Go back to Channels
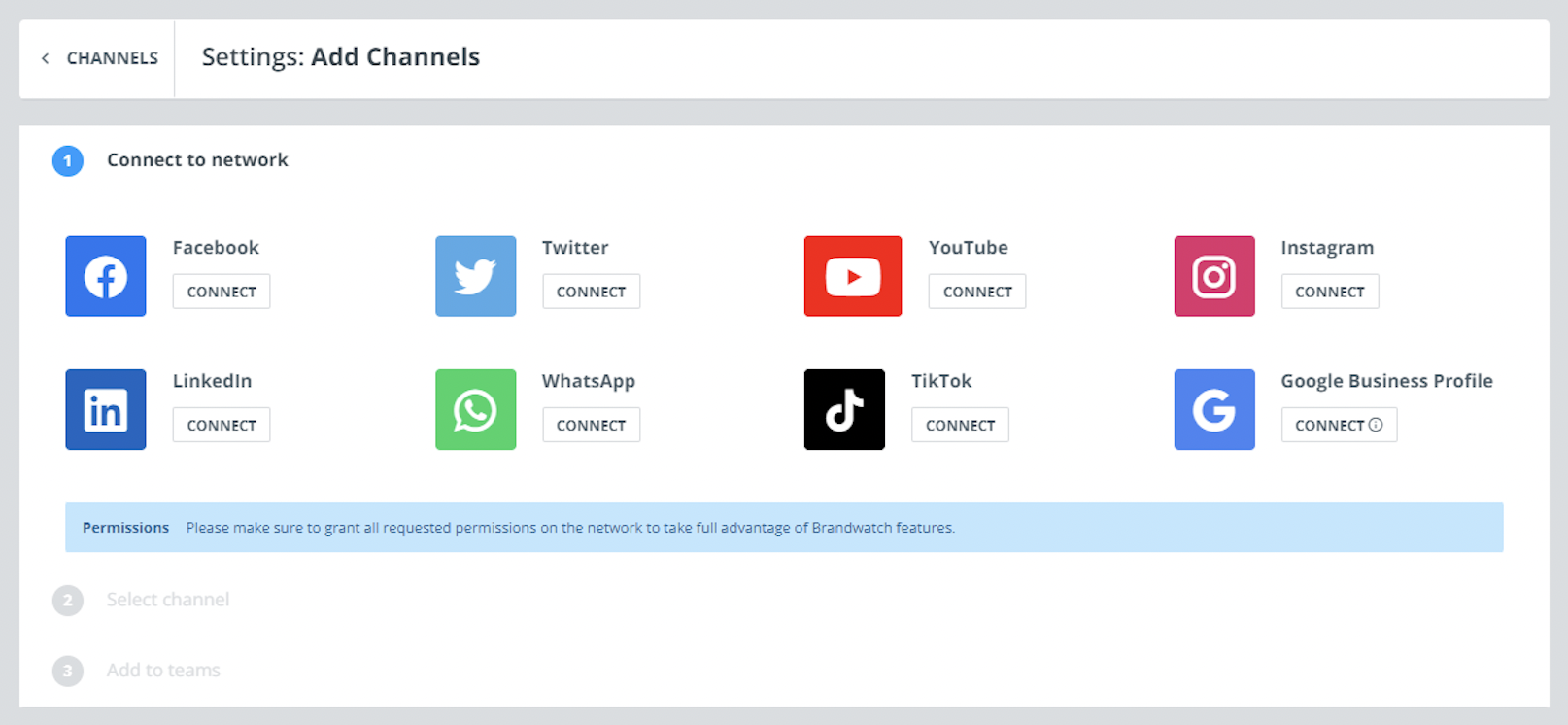Image resolution: width=1568 pixels, height=725 pixels. coord(100,58)
